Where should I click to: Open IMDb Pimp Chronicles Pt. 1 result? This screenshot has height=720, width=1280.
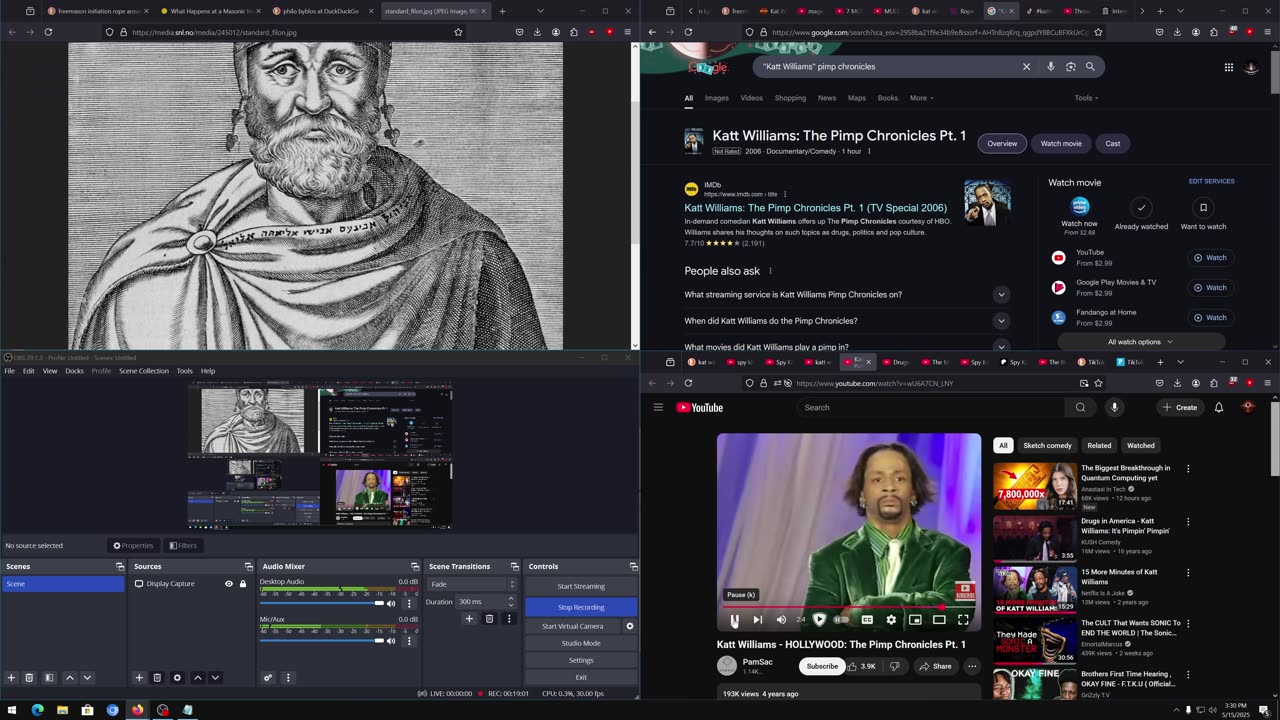815,208
